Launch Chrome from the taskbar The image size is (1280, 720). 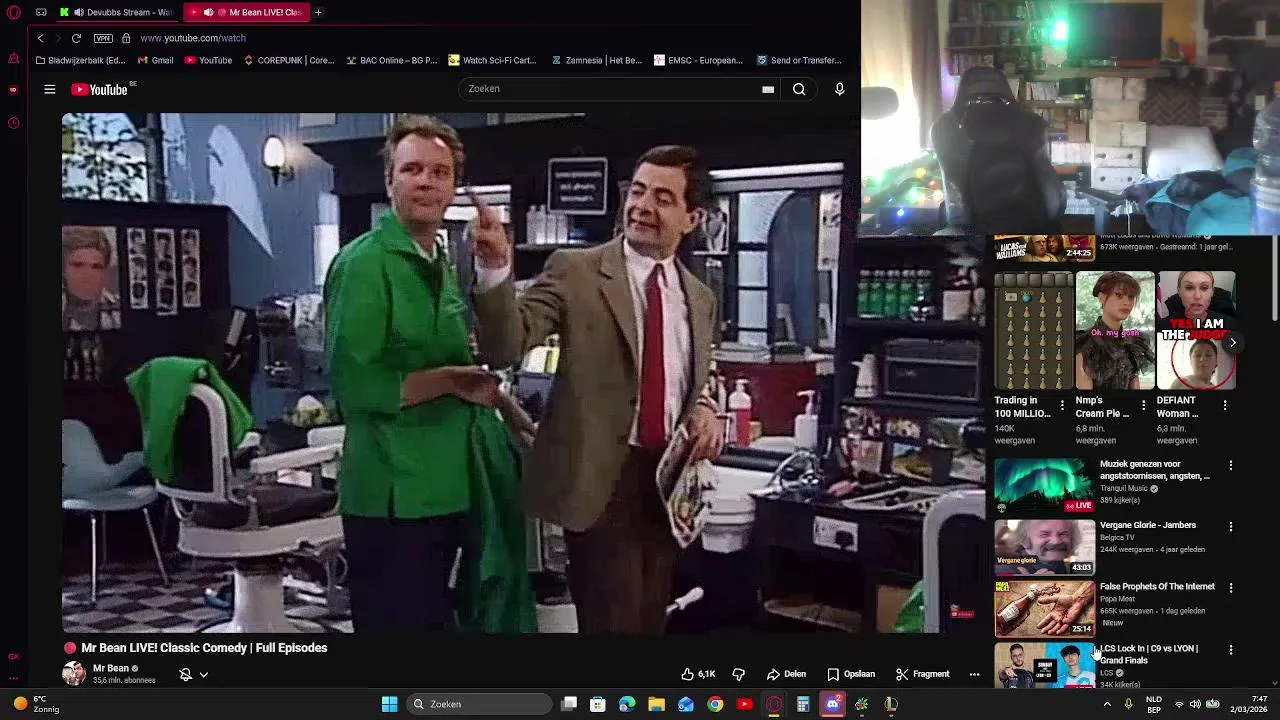715,704
